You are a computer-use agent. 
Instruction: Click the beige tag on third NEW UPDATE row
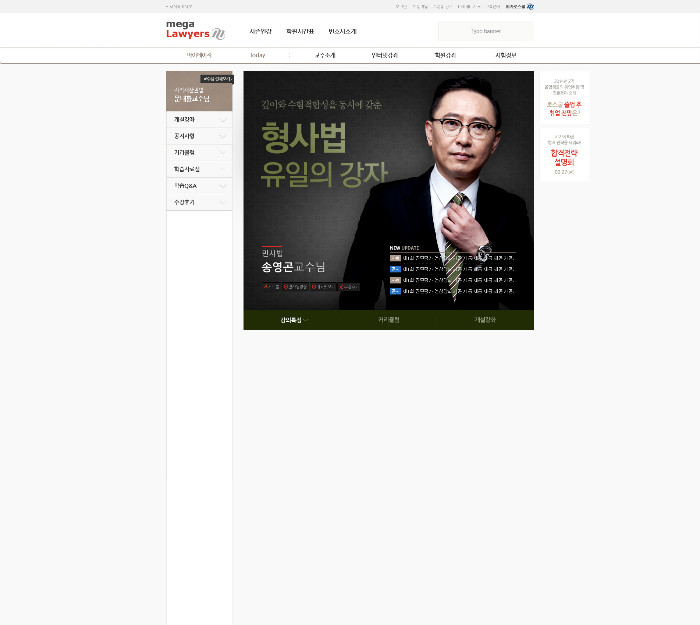[395, 280]
